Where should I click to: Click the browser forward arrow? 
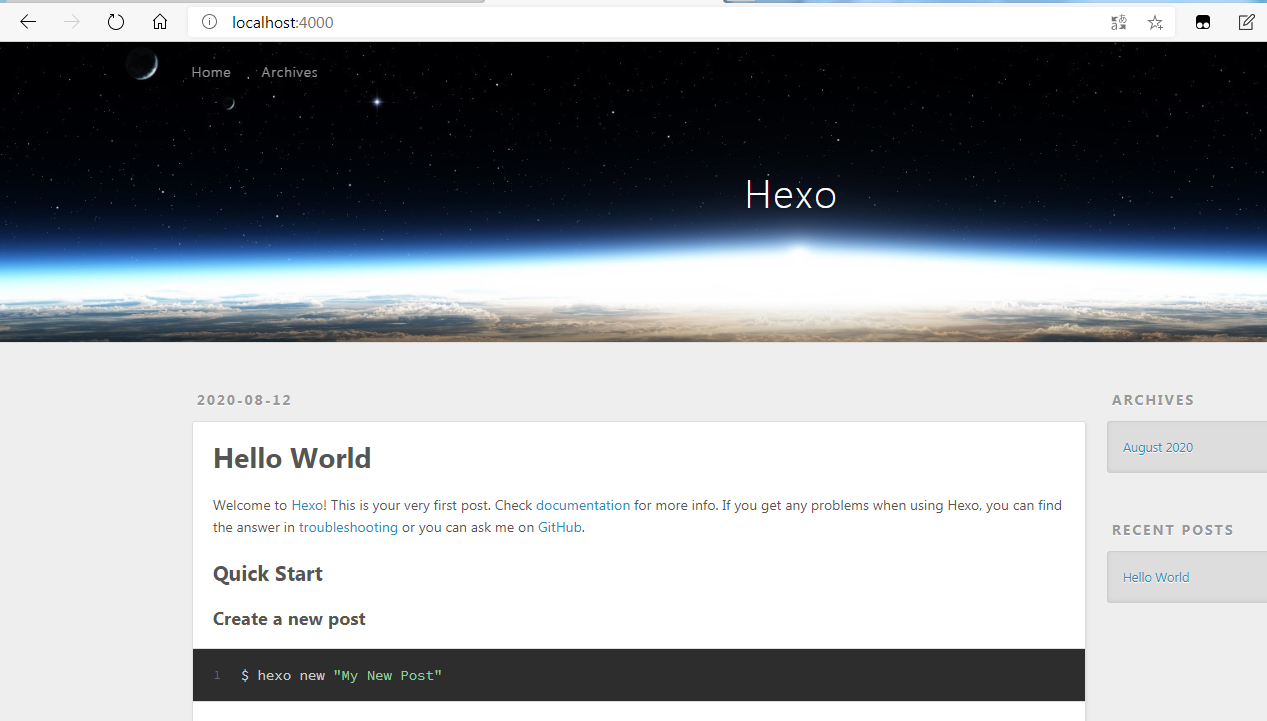(x=72, y=22)
